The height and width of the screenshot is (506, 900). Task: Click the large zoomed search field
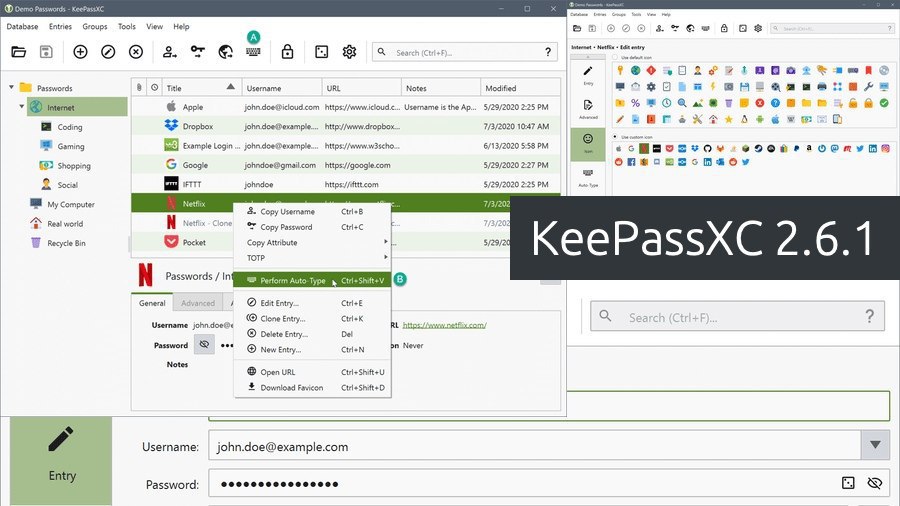point(737,316)
